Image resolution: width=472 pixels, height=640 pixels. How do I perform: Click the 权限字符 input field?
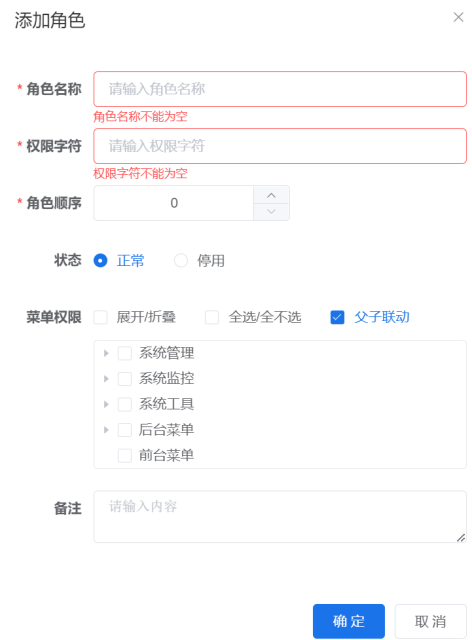click(280, 146)
